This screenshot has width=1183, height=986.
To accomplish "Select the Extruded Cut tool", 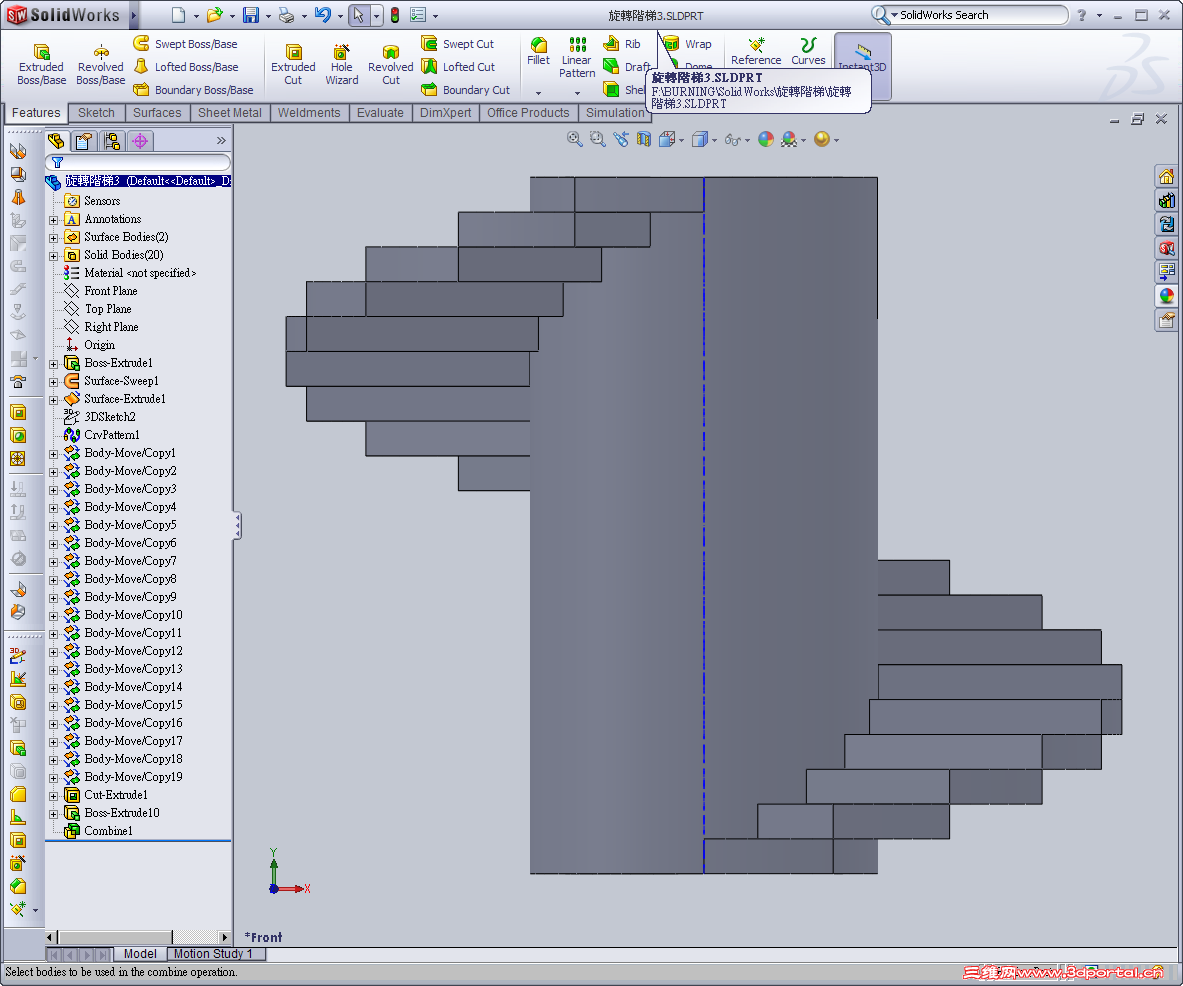I will pyautogui.click(x=293, y=65).
